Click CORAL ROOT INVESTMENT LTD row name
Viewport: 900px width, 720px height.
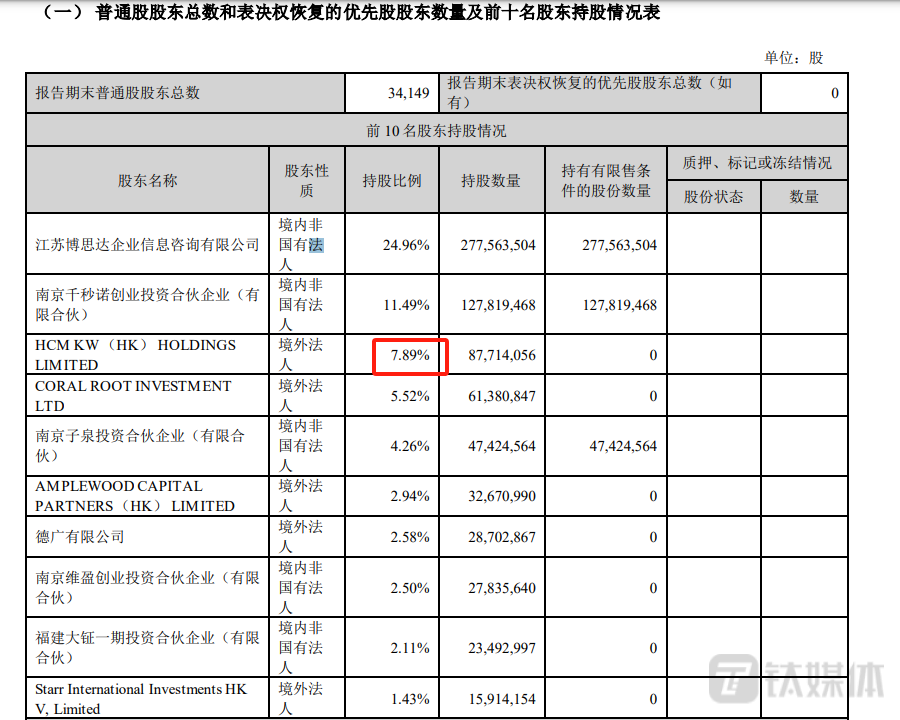click(x=133, y=396)
